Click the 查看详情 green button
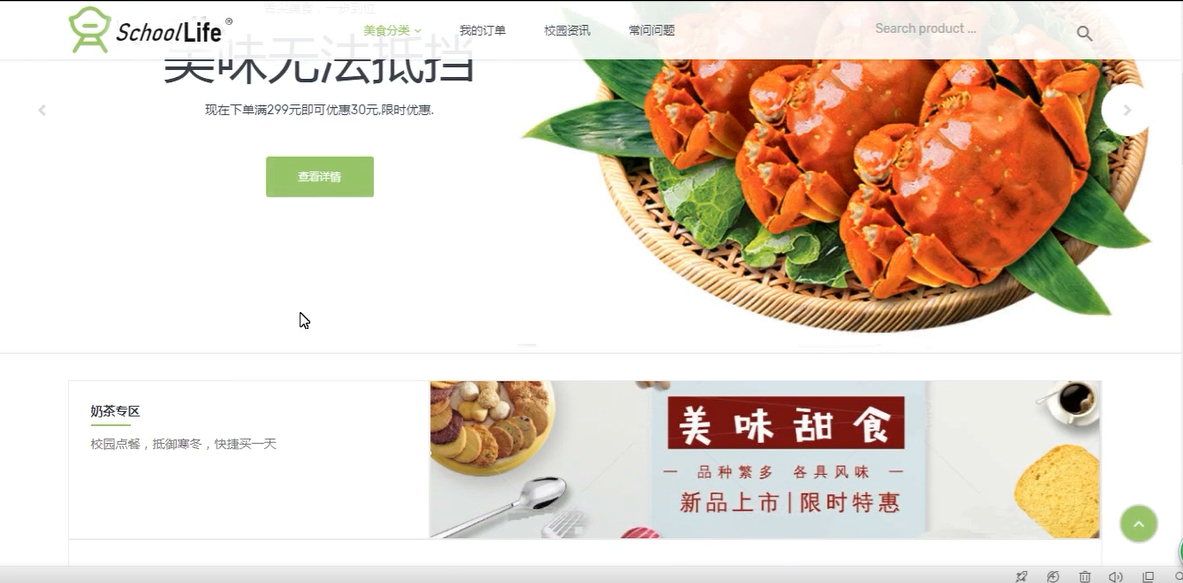 [320, 176]
